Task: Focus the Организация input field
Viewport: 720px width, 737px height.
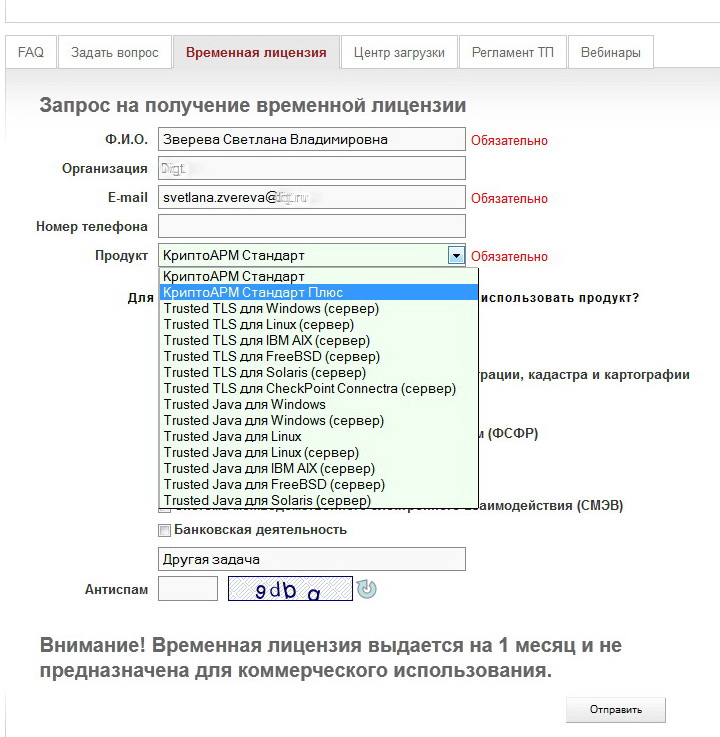Action: pos(312,168)
